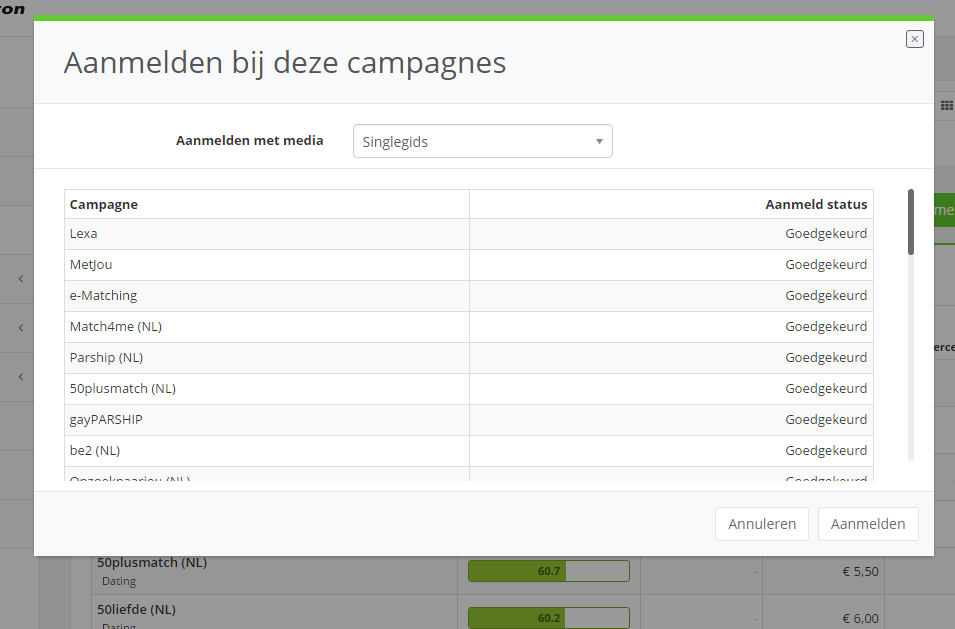Click Goedgekeurd status for MetJou

pos(826,265)
